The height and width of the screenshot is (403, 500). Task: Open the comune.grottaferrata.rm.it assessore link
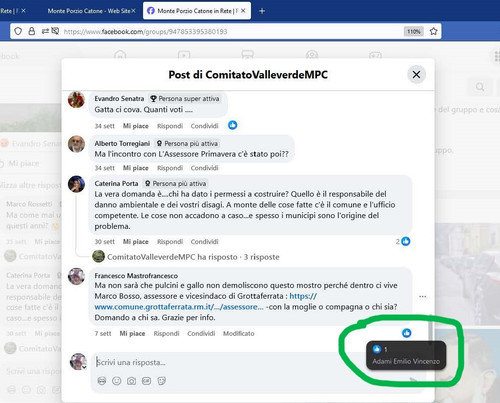pyautogui.click(x=179, y=307)
